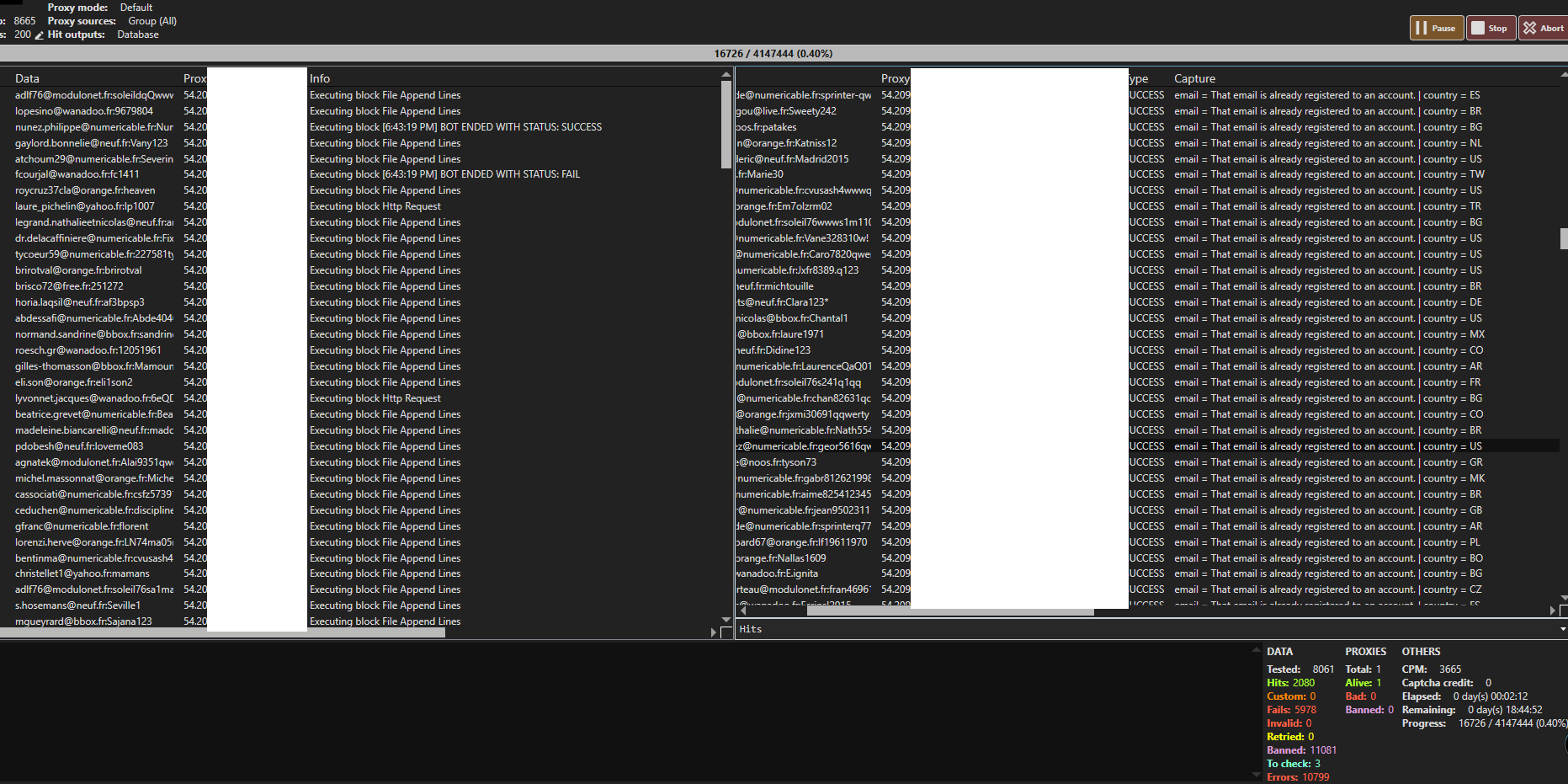
Task: Click the 'Tested: 8061' statistic
Action: click(1300, 669)
